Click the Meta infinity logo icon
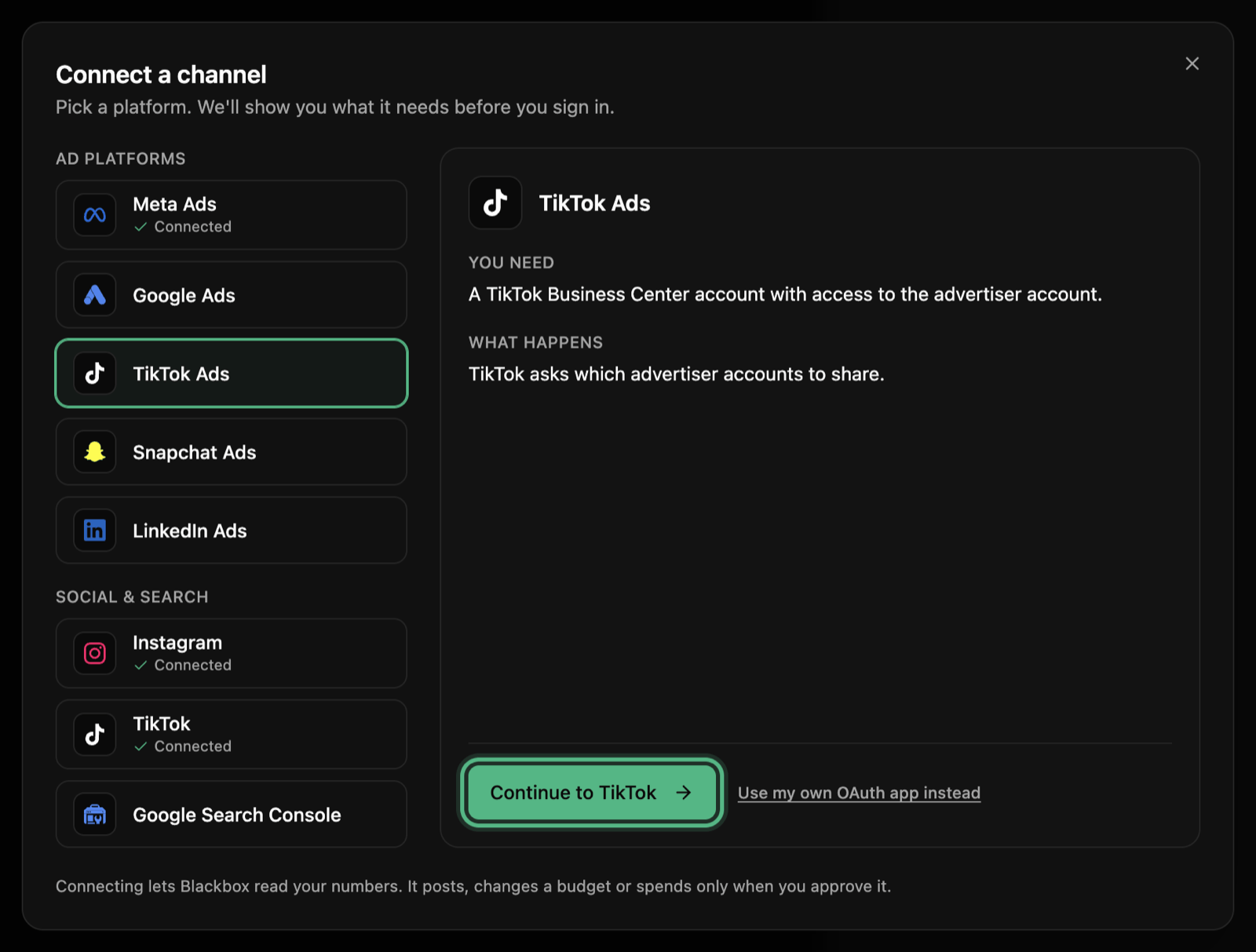The width and height of the screenshot is (1256, 952). [95, 215]
